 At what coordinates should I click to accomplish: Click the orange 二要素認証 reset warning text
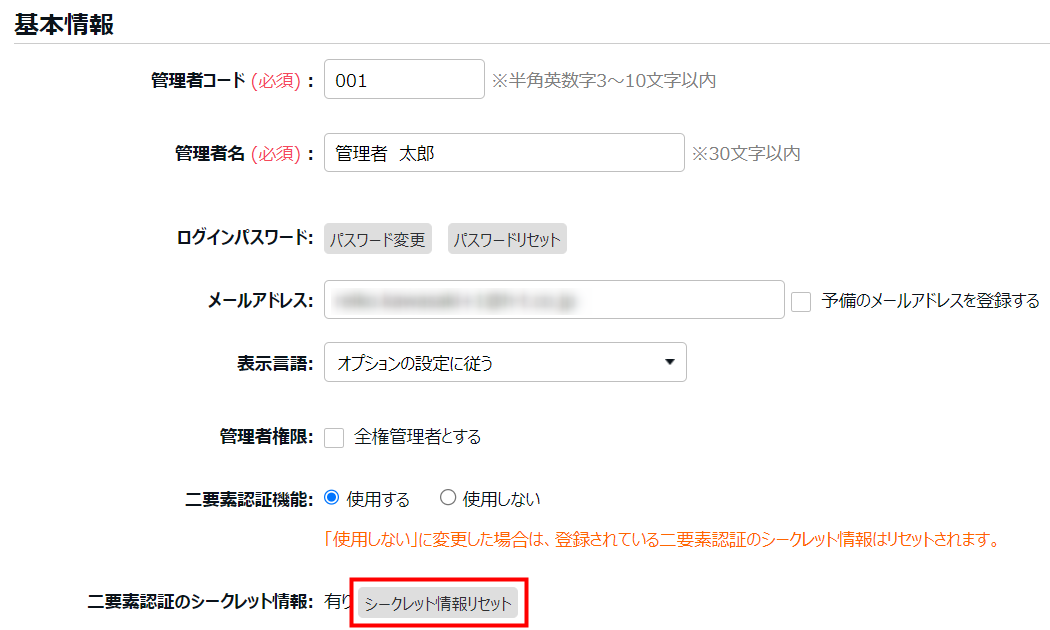[x=662, y=540]
